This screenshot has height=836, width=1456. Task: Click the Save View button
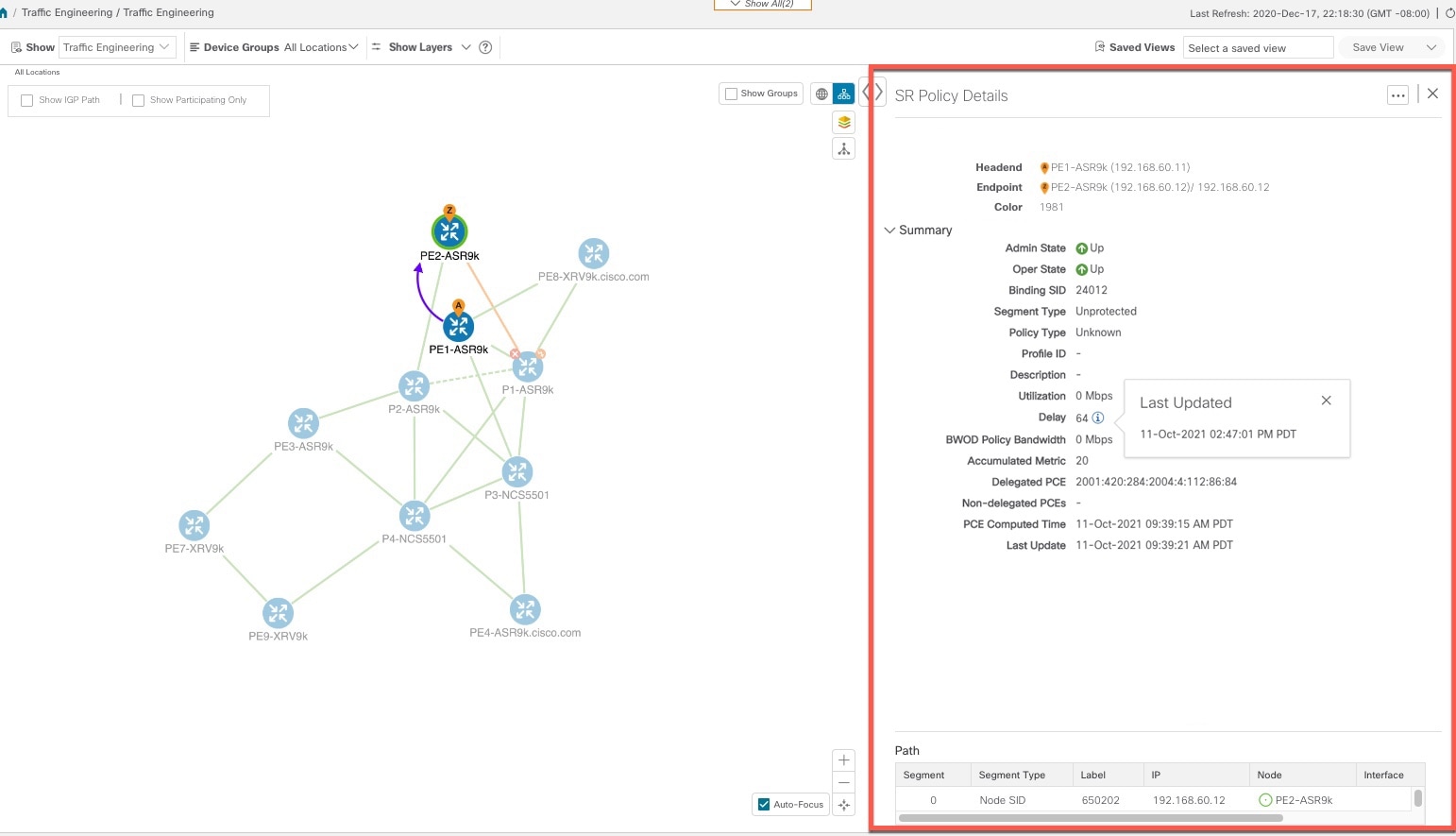[x=1378, y=47]
